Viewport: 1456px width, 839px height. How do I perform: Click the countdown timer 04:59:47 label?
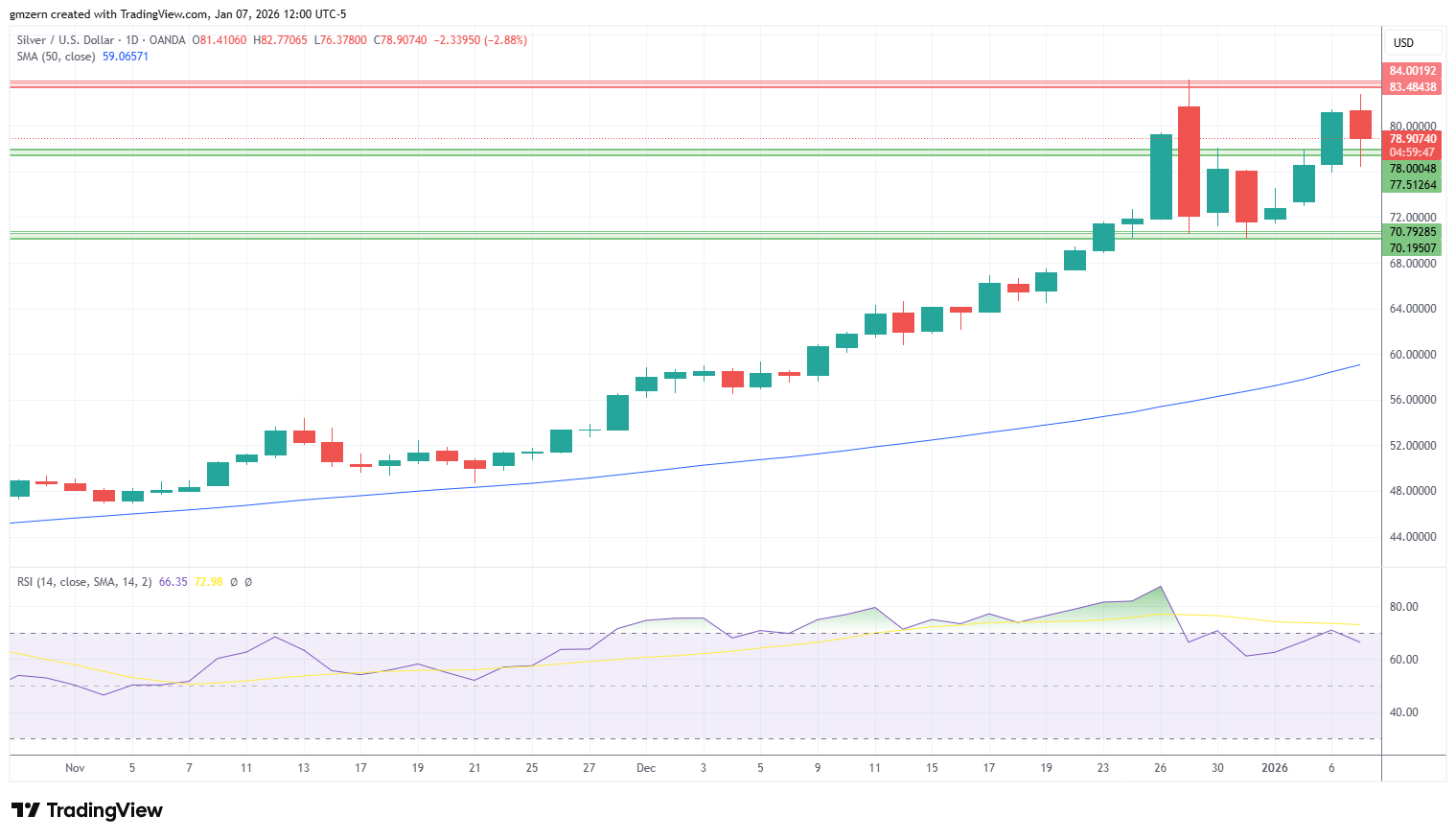[x=1413, y=152]
